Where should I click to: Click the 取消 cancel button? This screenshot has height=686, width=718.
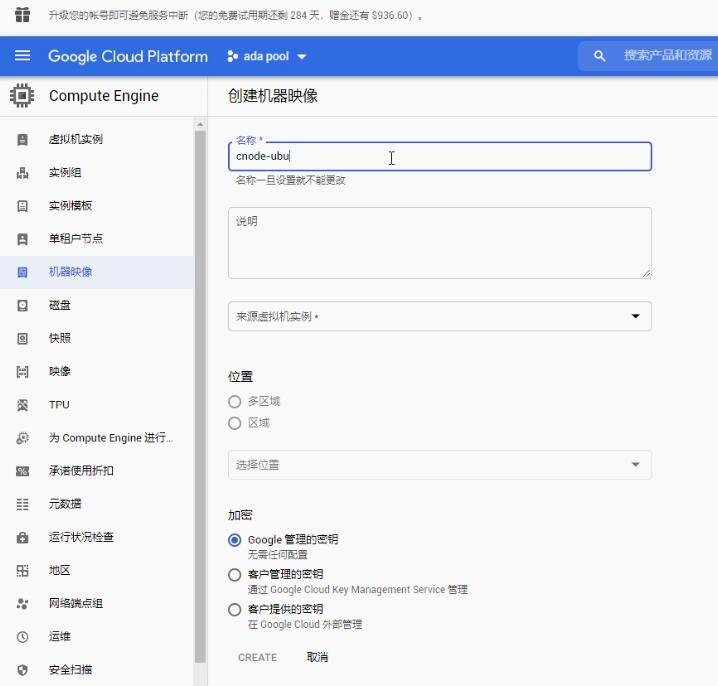pos(317,658)
